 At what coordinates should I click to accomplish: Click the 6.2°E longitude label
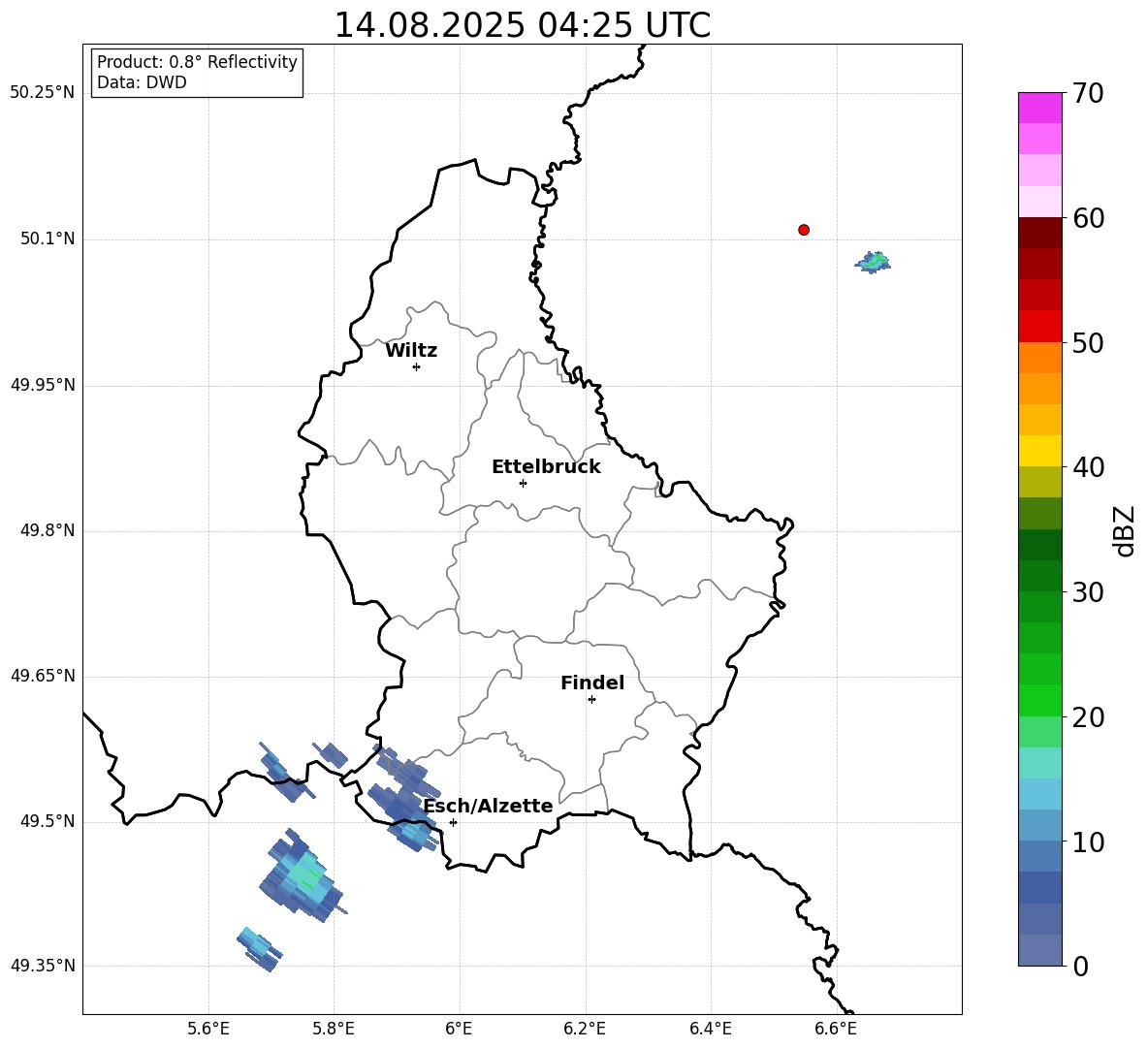585,1029
